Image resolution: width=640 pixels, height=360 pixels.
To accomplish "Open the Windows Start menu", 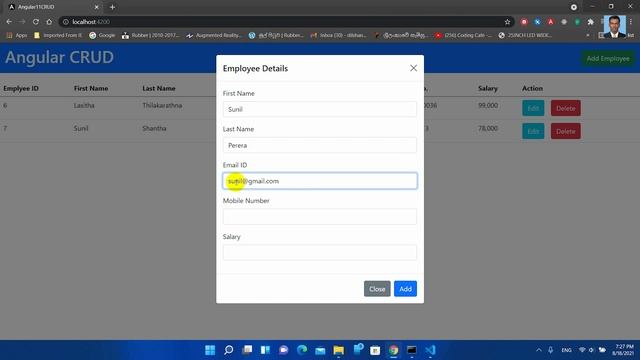I will point(210,350).
